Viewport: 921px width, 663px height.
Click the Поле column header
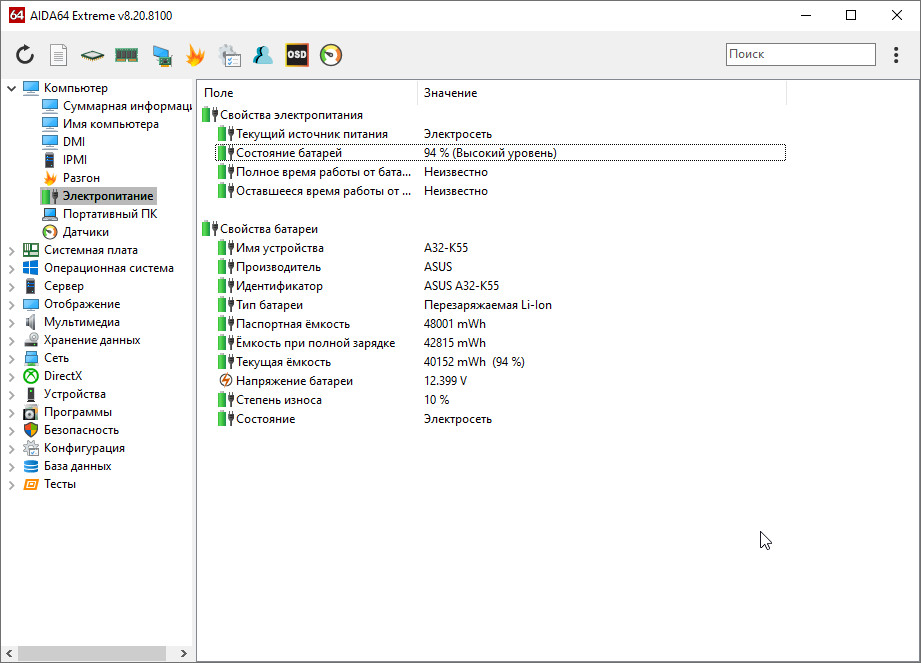tap(305, 93)
